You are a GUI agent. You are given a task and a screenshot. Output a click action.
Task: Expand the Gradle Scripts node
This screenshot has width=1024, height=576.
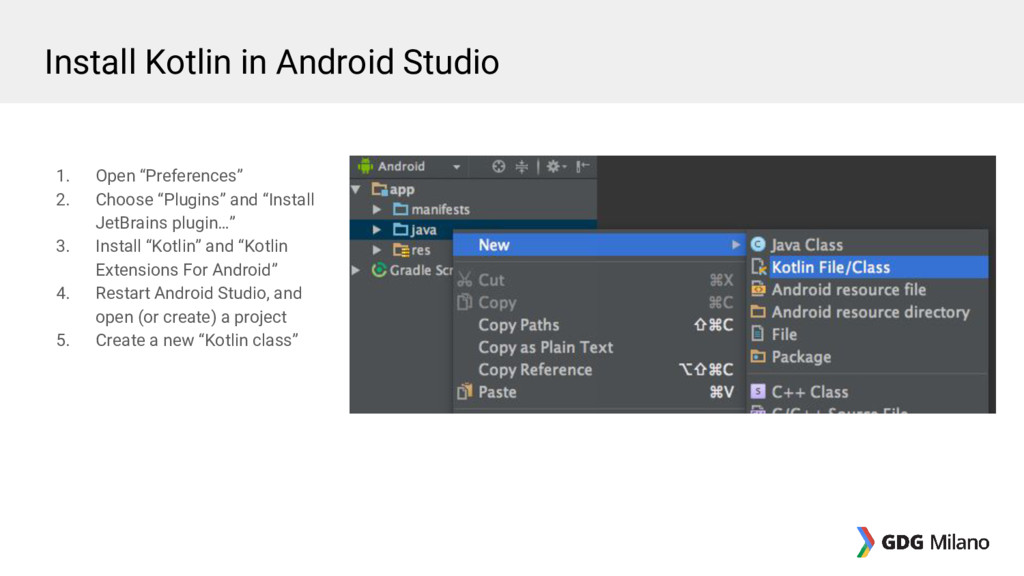(356, 270)
